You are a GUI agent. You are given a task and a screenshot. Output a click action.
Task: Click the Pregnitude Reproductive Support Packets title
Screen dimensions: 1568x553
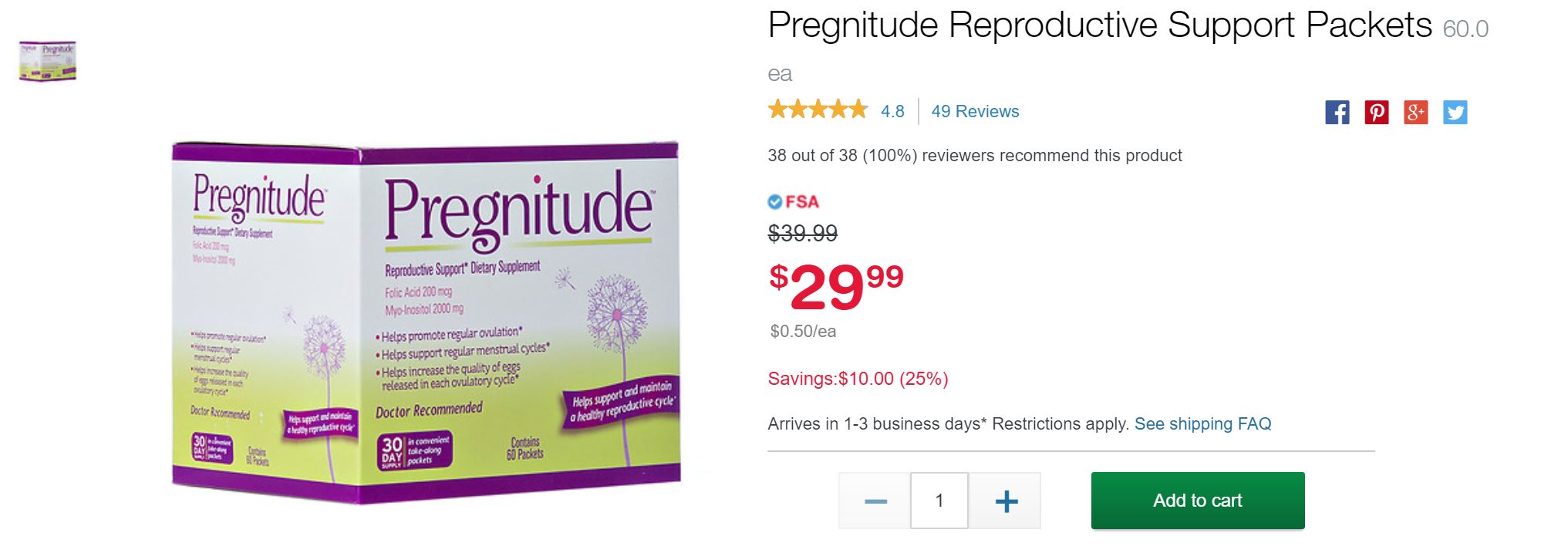(x=1099, y=26)
